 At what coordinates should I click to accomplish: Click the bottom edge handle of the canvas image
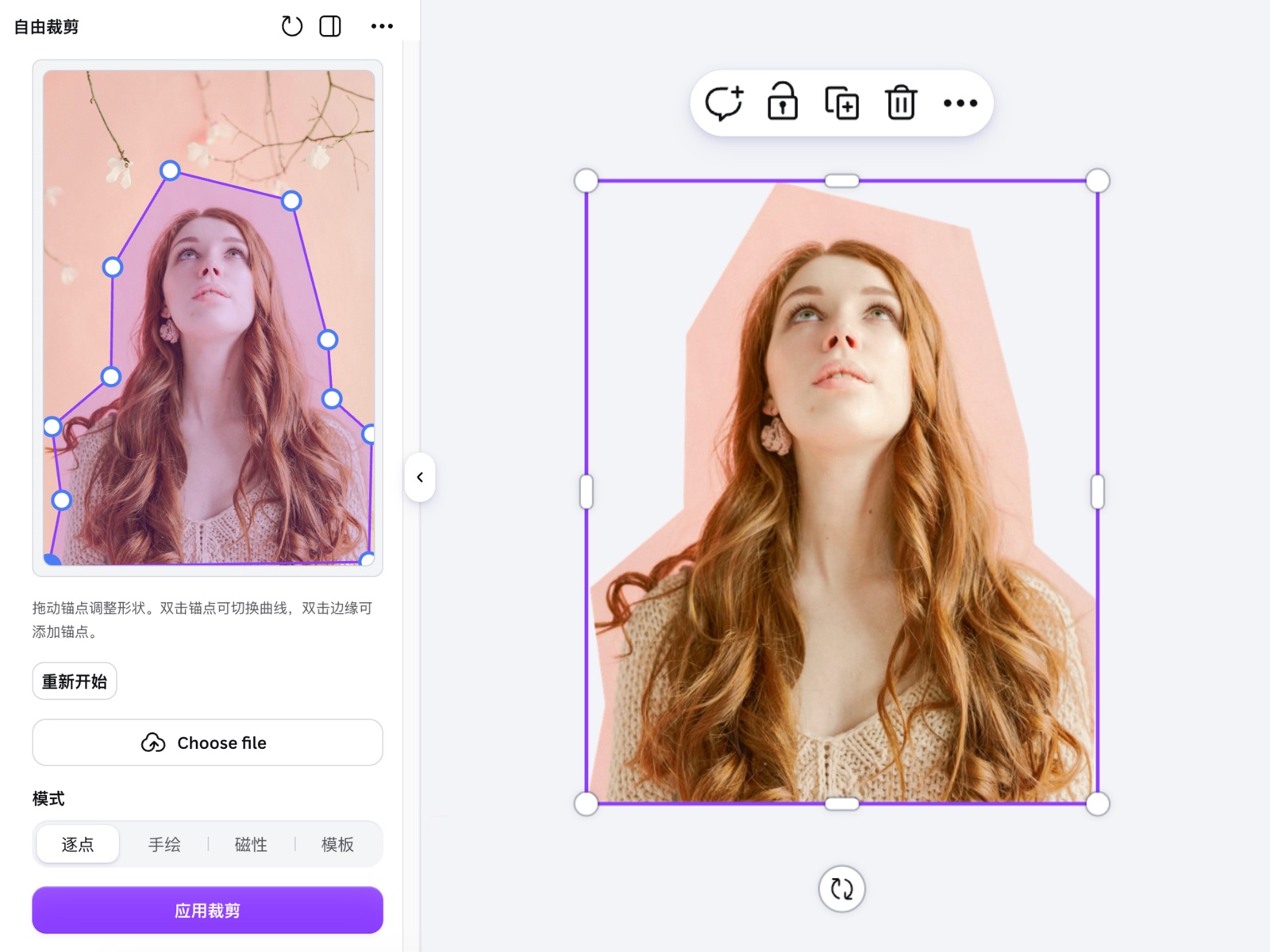pyautogui.click(x=841, y=804)
